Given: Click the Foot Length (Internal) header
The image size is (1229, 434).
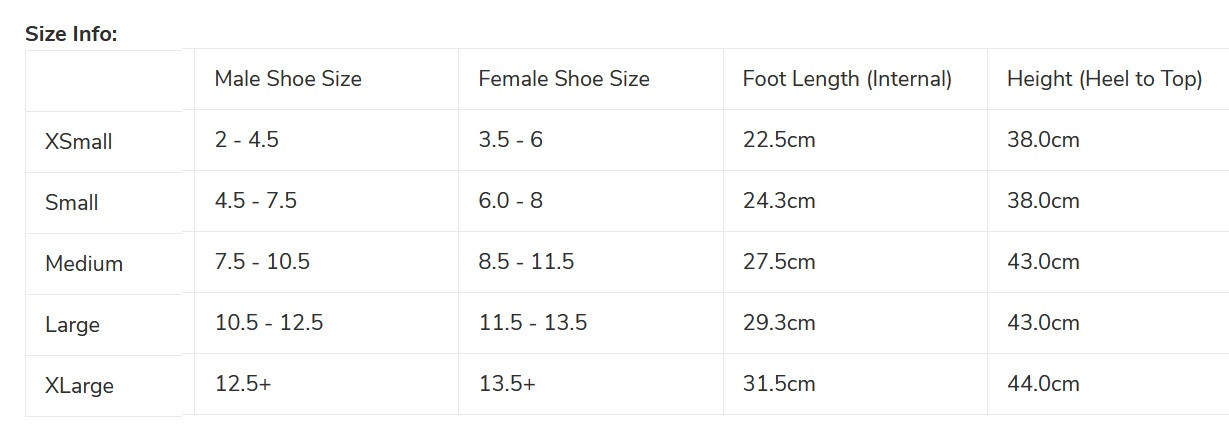Looking at the screenshot, I should click(847, 79).
